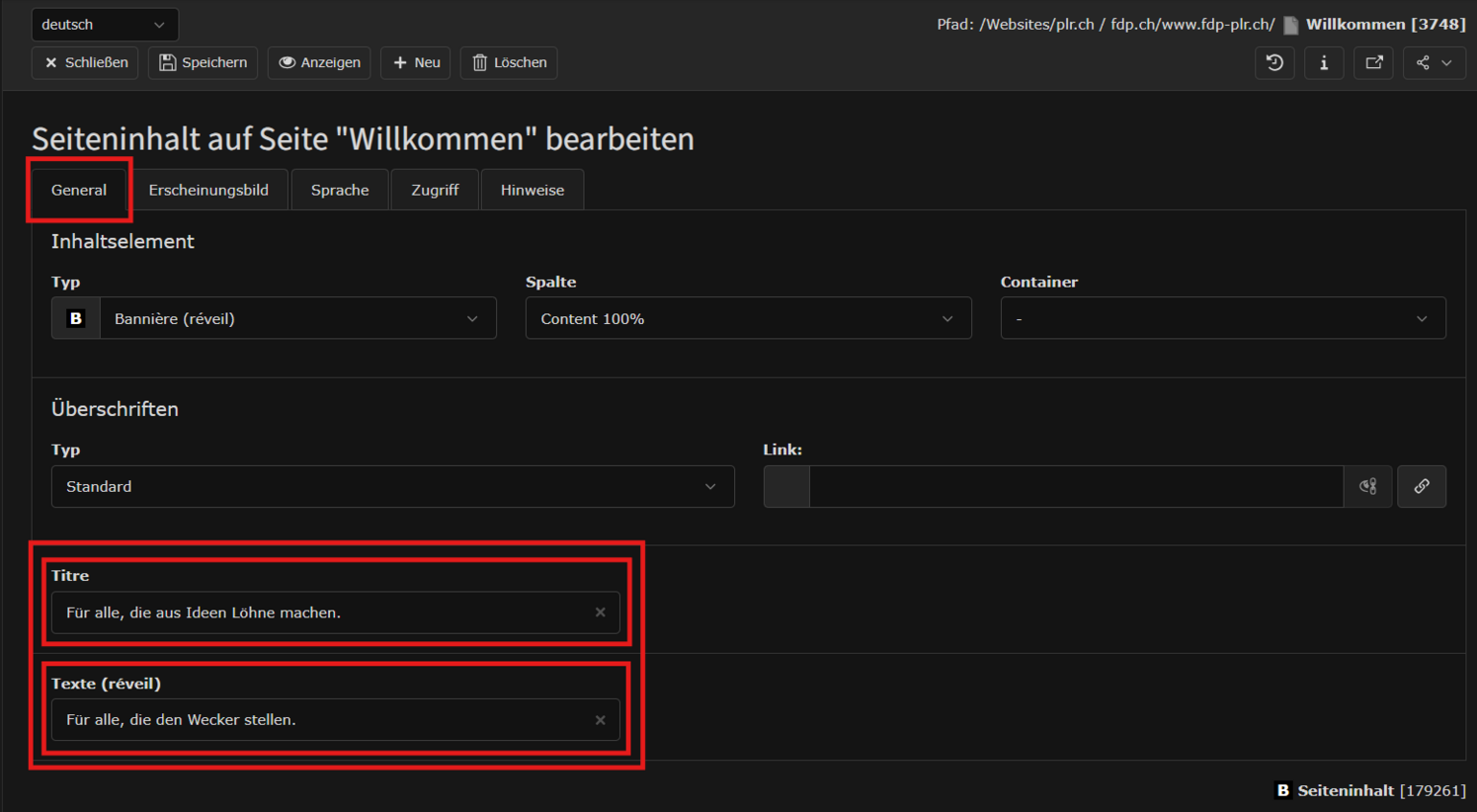1477x812 pixels.
Task: Clear the Texte (réveil) field with X icon
Action: tap(600, 720)
